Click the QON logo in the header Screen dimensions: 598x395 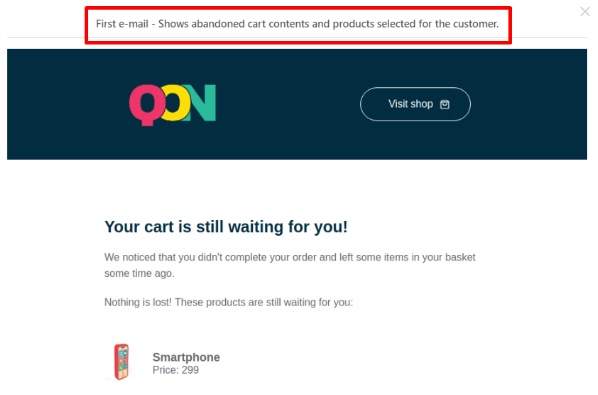pos(173,105)
